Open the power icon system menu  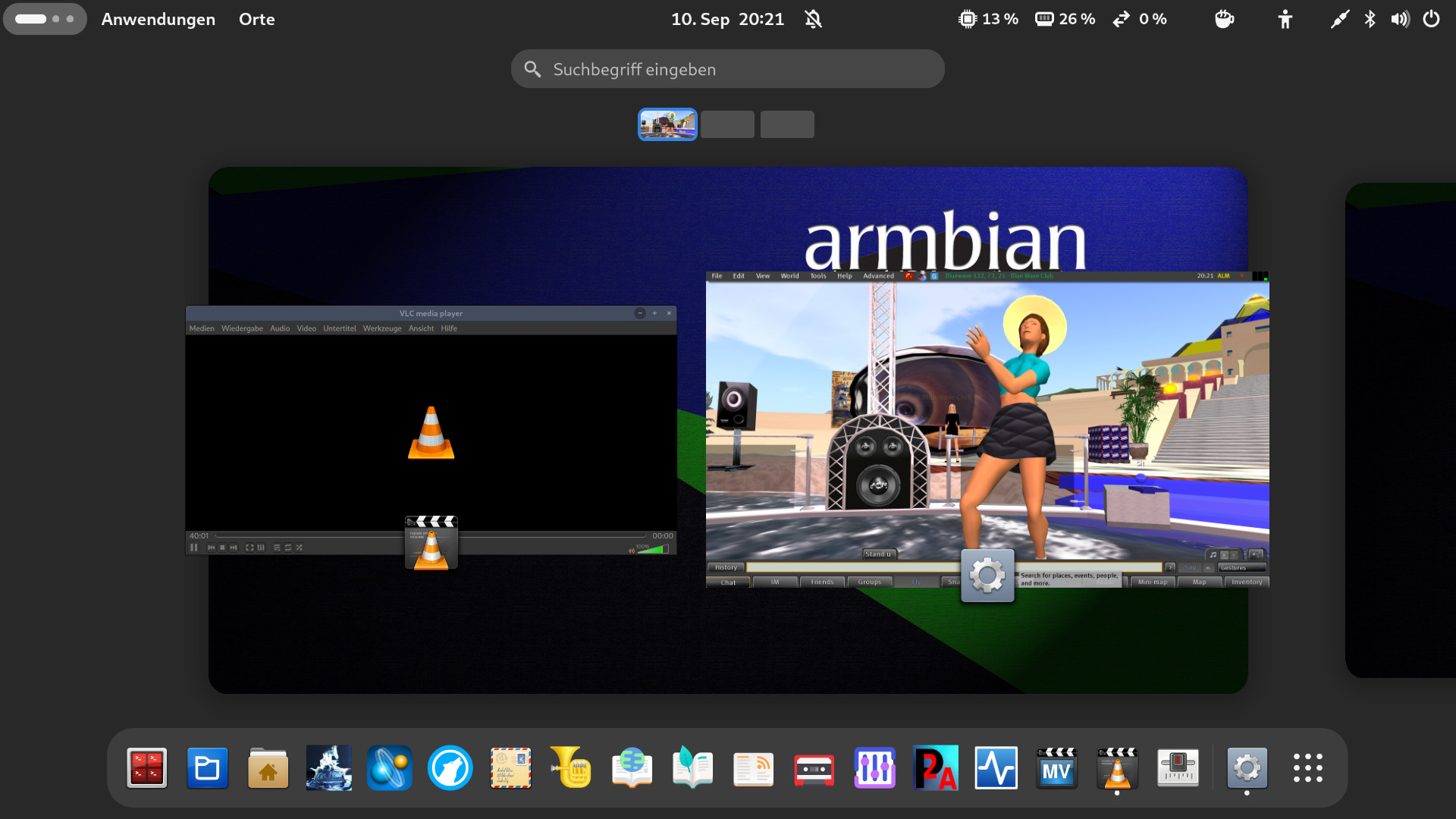1431,19
